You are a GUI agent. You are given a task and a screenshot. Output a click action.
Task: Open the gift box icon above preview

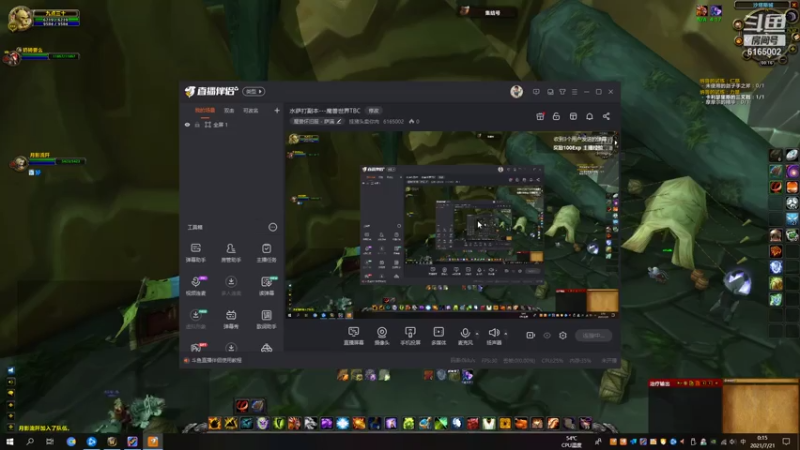[540, 116]
